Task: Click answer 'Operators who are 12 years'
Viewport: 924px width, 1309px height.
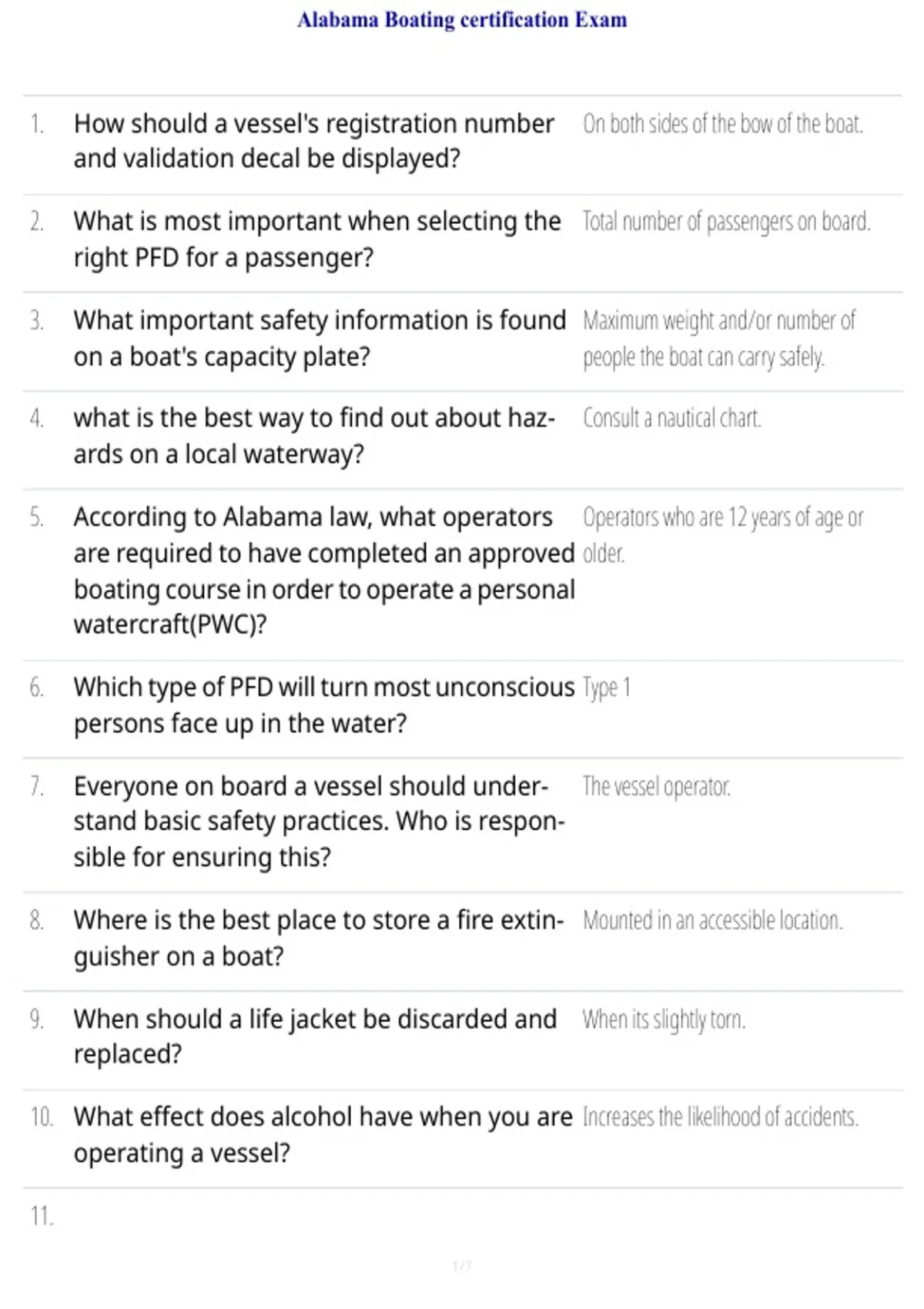Action: (723, 534)
